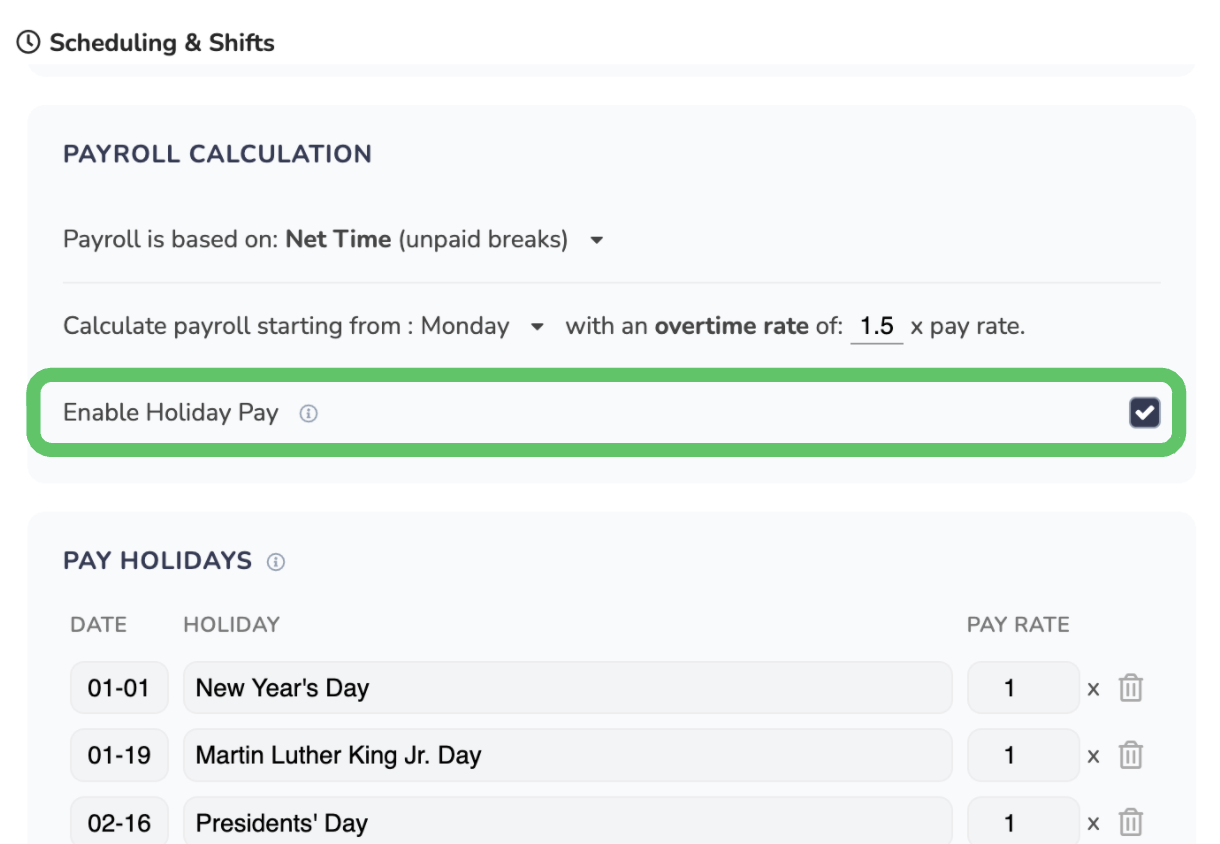Click the 01-19 date field
The height and width of the screenshot is (844, 1220).
tap(119, 755)
